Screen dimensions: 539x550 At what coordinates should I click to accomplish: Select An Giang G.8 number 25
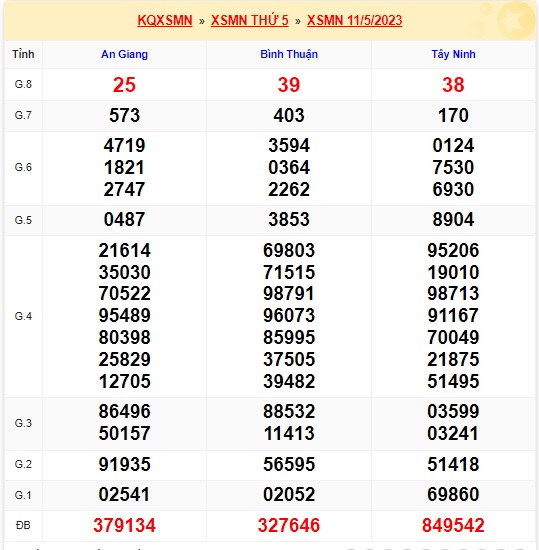click(x=124, y=85)
